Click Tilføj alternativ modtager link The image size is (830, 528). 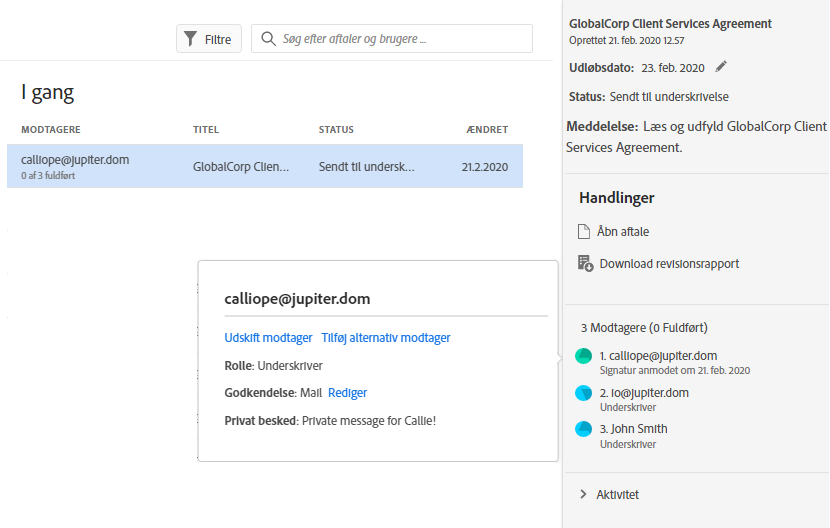click(x=385, y=338)
